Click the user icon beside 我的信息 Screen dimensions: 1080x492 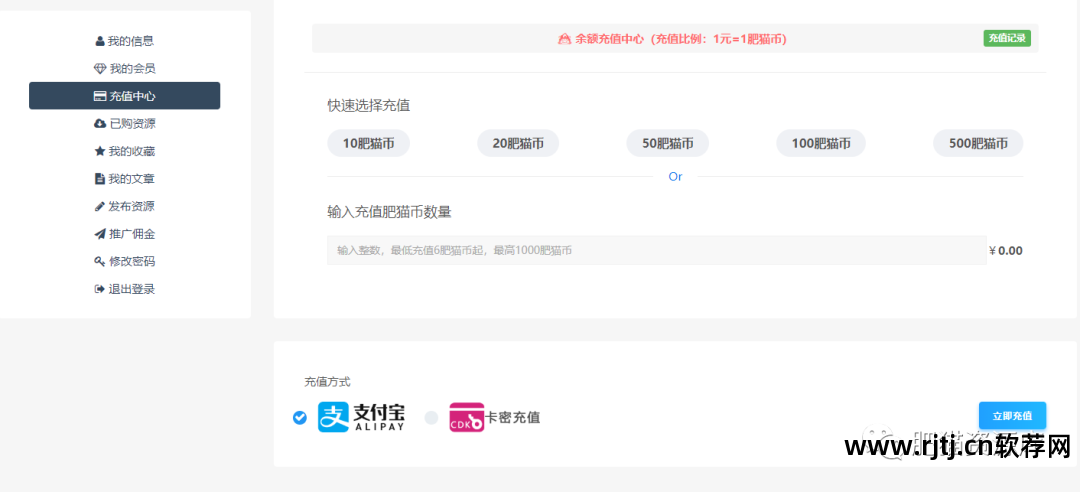(x=100, y=41)
